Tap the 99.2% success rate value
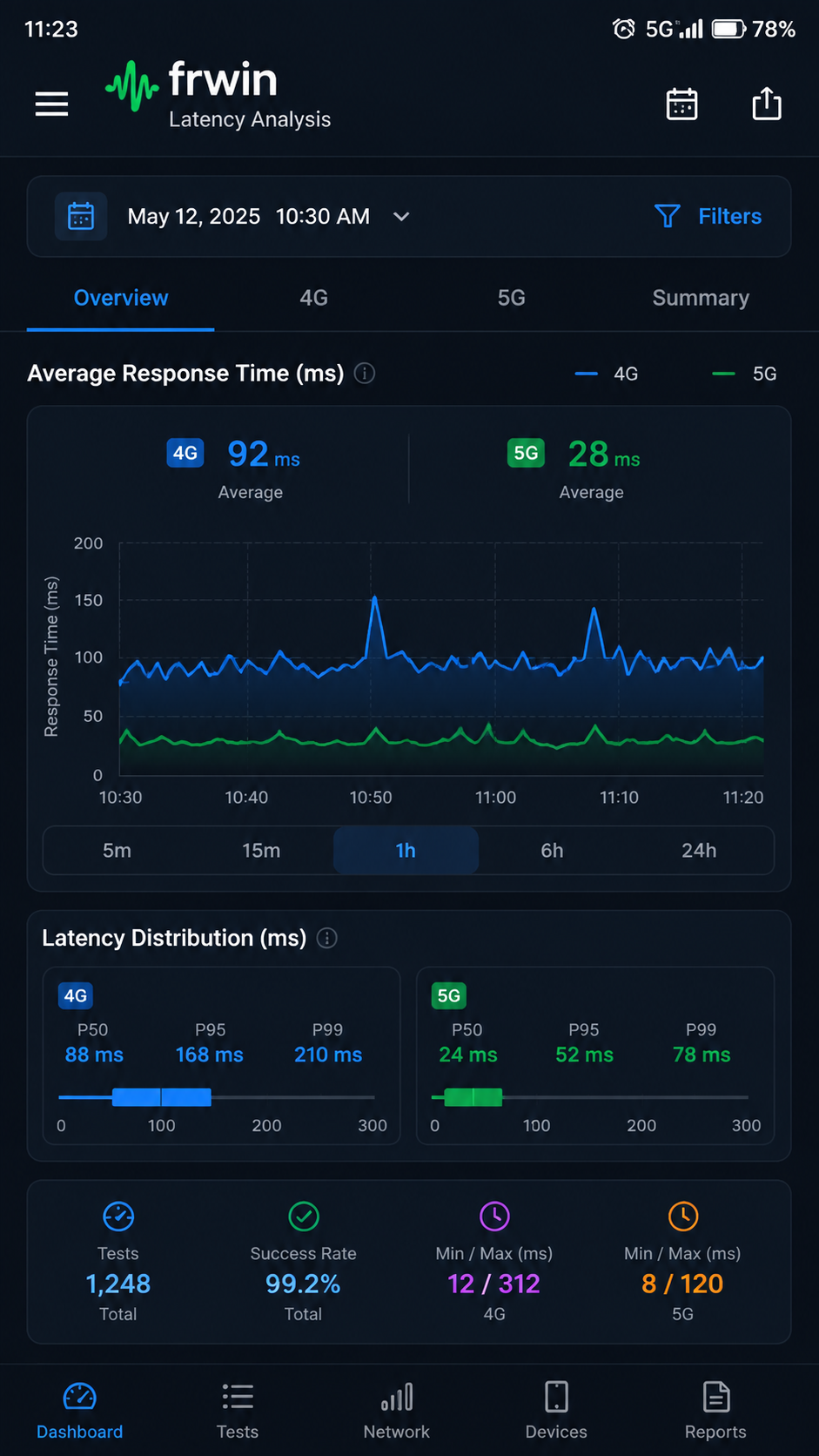819x1456 pixels. tap(303, 1284)
